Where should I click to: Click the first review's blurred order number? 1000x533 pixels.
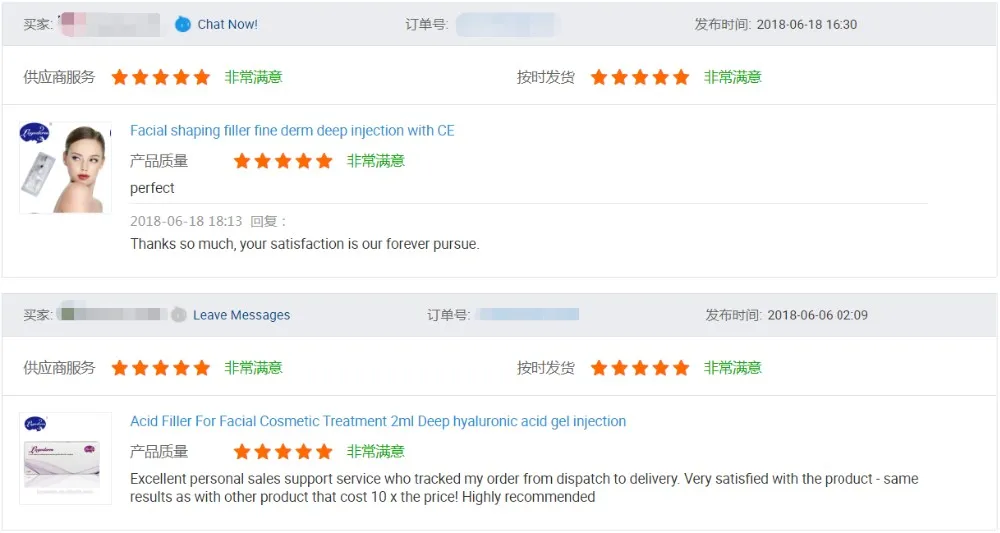(x=507, y=24)
